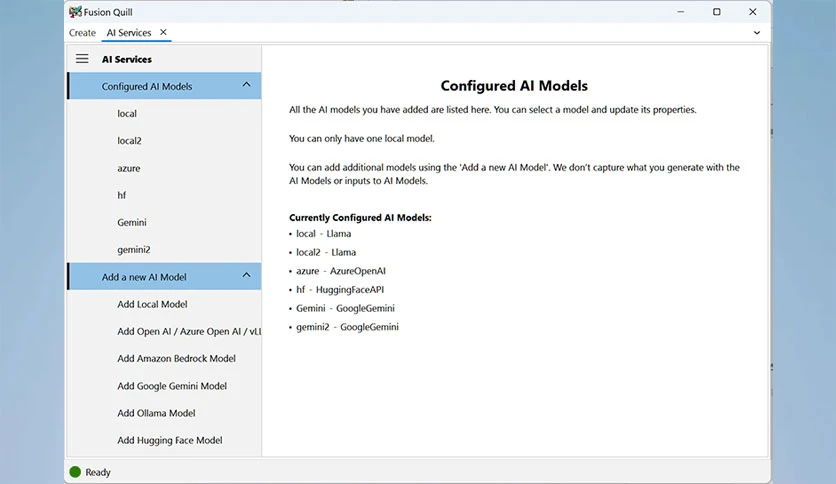The image size is (836, 484).
Task: Switch to the Create tab
Action: point(82,33)
